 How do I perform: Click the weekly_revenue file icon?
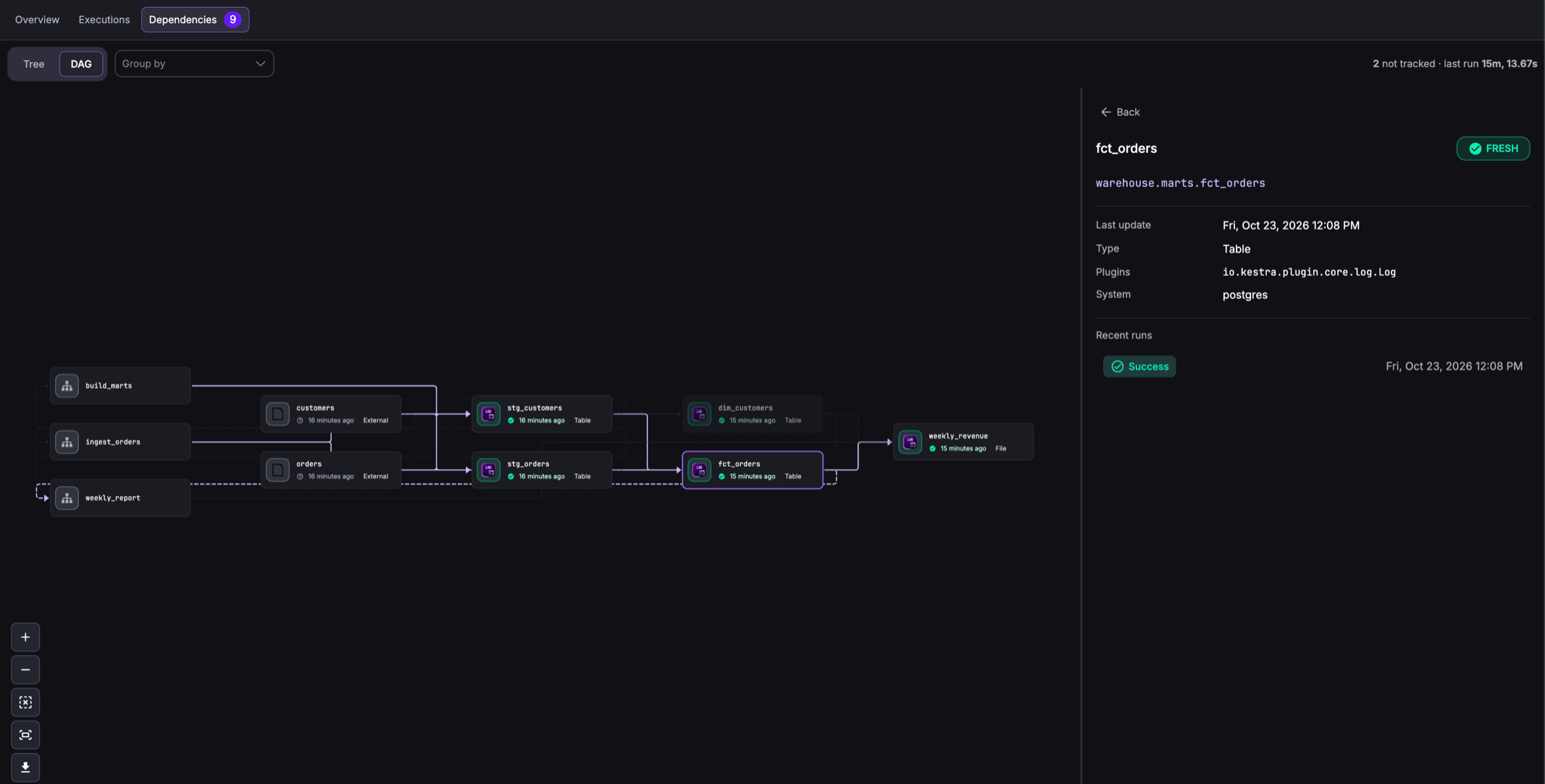910,442
